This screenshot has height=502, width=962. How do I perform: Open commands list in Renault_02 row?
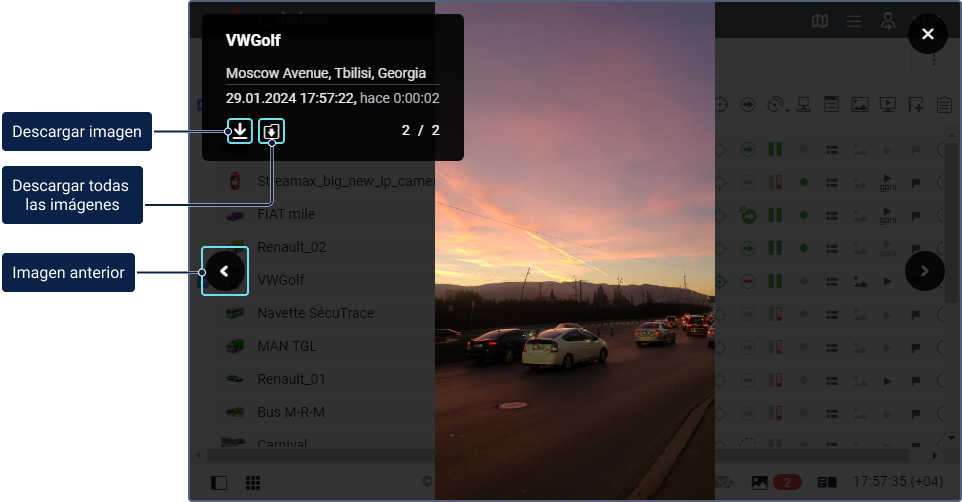(x=832, y=249)
